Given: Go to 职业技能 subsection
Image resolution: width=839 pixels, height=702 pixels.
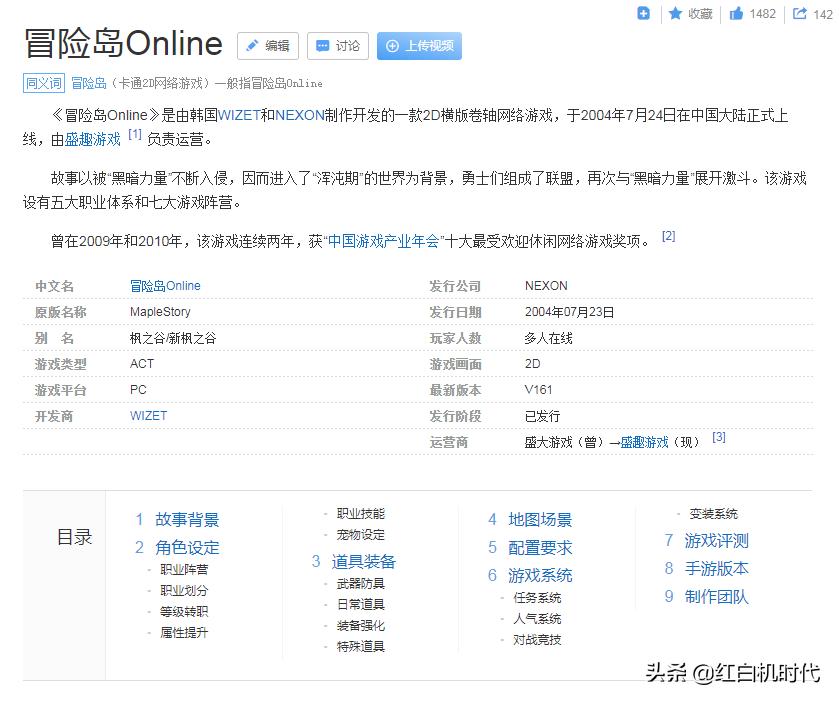Looking at the screenshot, I should (361, 514).
